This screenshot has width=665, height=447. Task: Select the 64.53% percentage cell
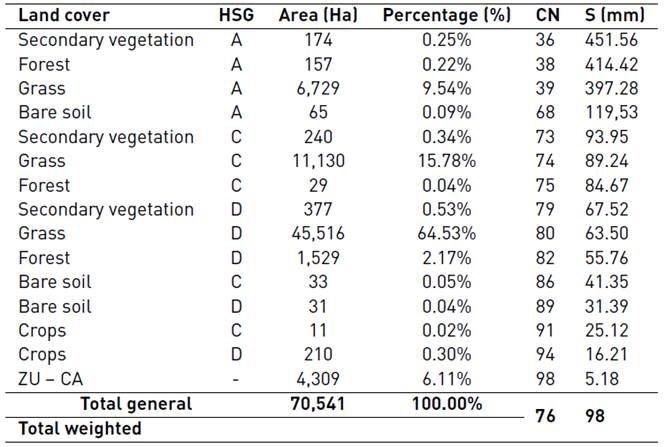[x=446, y=234]
